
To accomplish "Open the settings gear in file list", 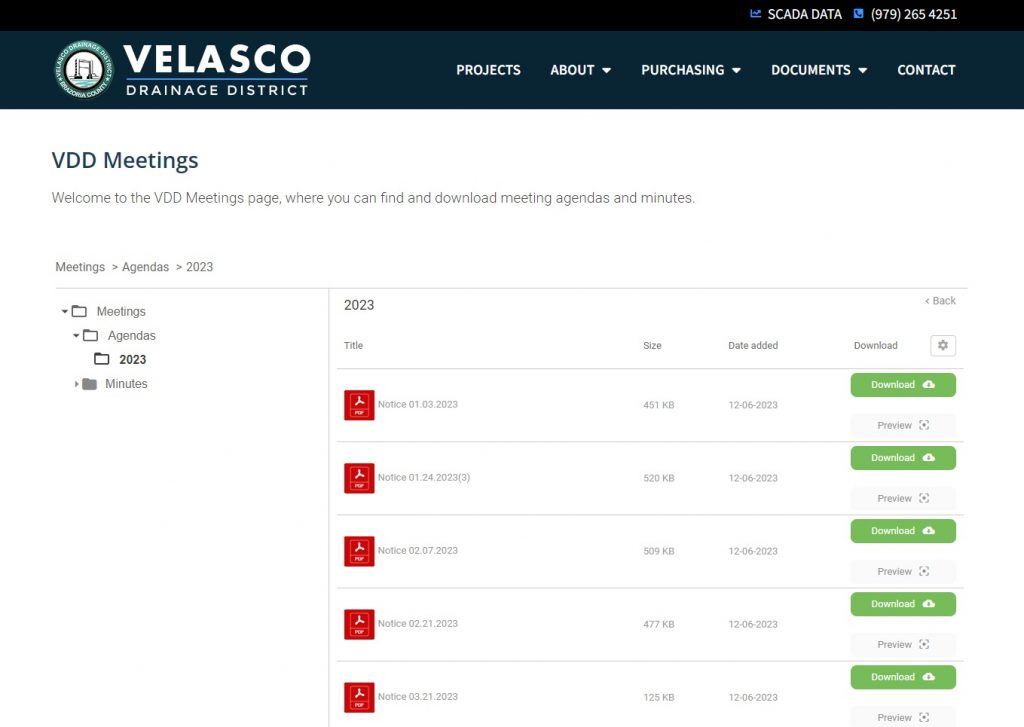I will pos(942,345).
